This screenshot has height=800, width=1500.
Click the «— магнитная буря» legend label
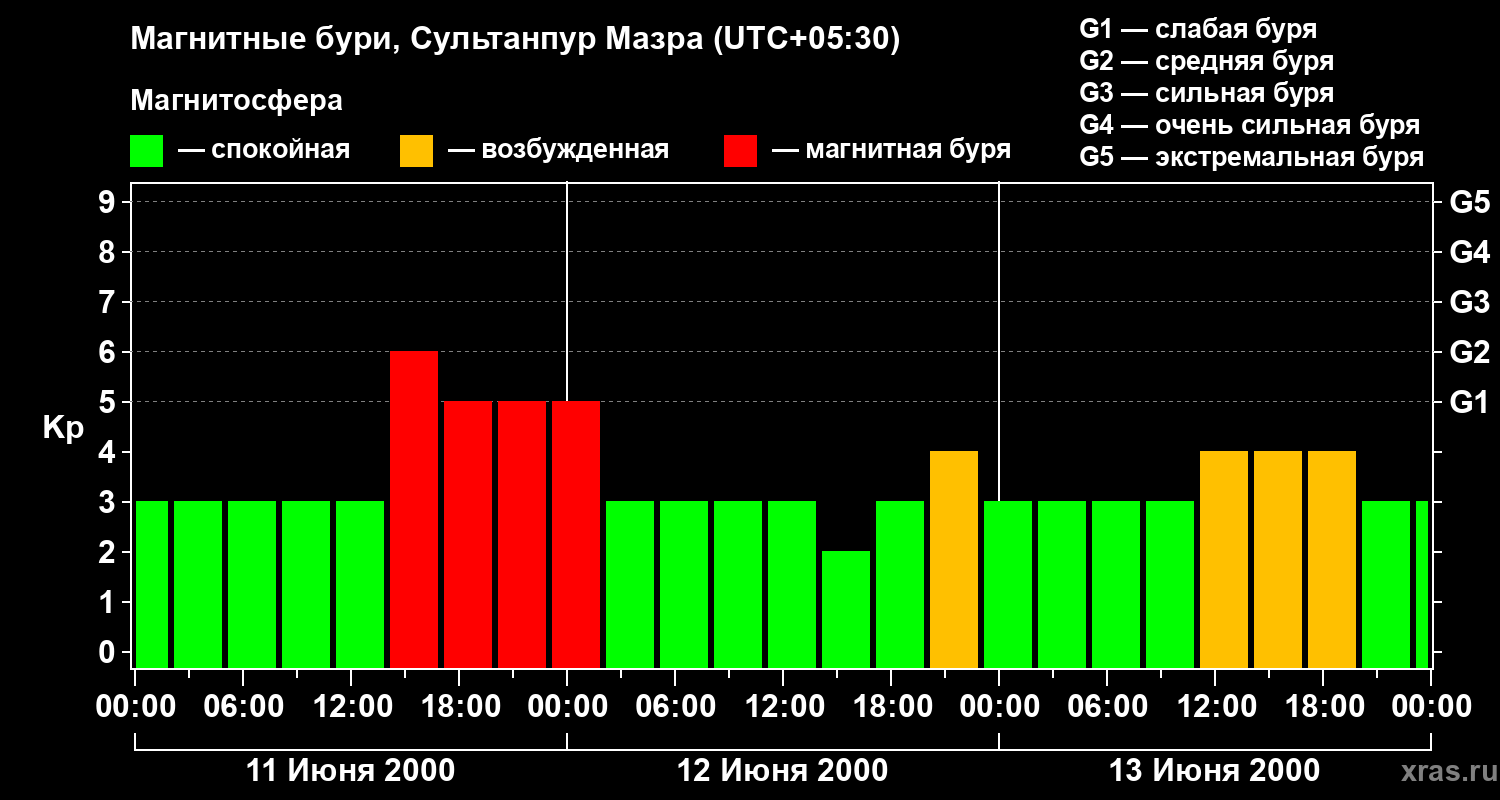(892, 151)
